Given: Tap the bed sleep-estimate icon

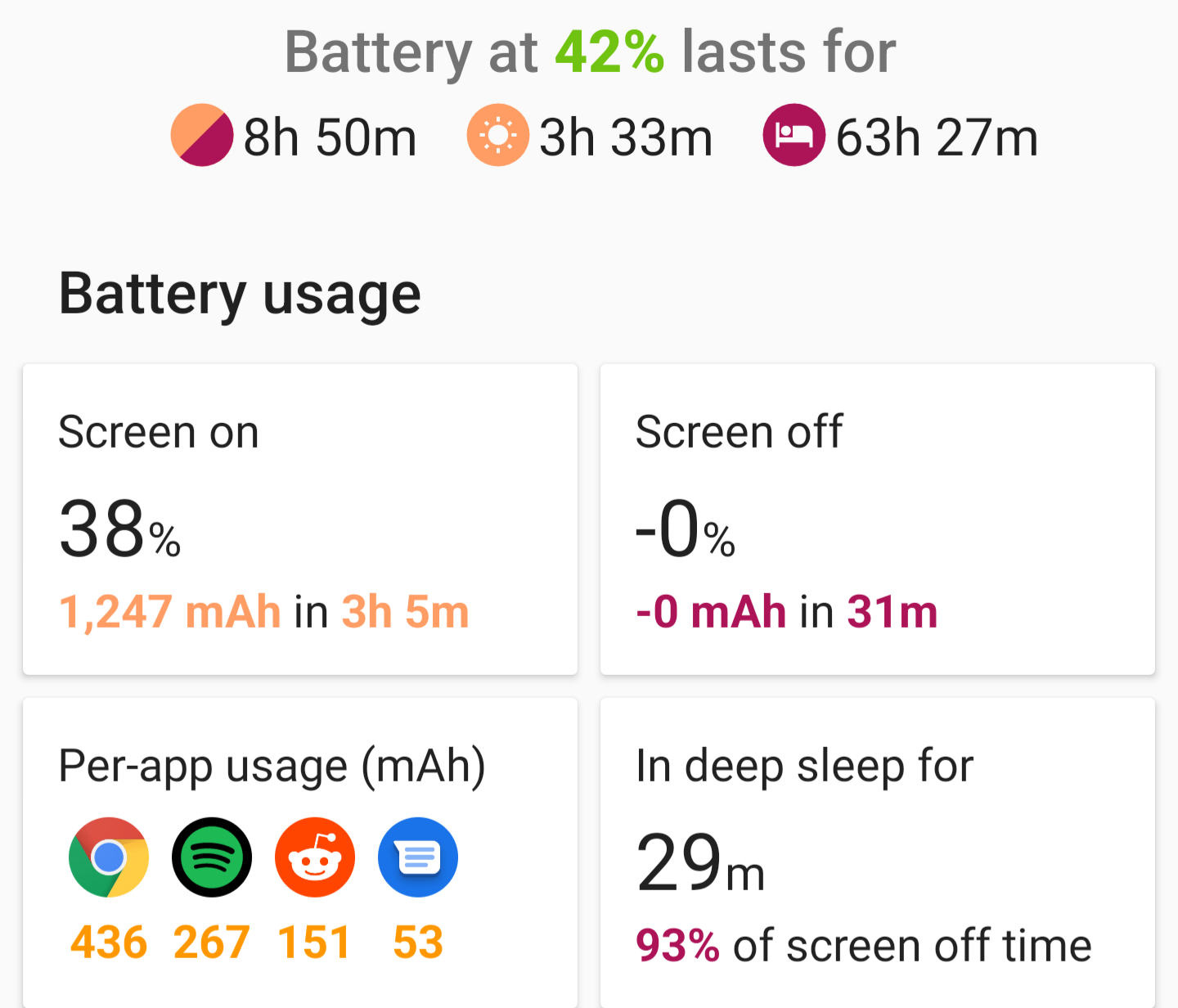Looking at the screenshot, I should pos(794,135).
